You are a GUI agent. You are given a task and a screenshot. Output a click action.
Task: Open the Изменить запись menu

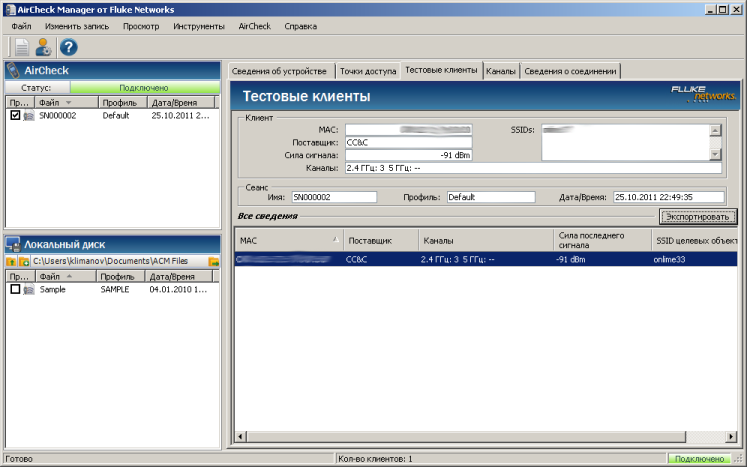point(77,26)
